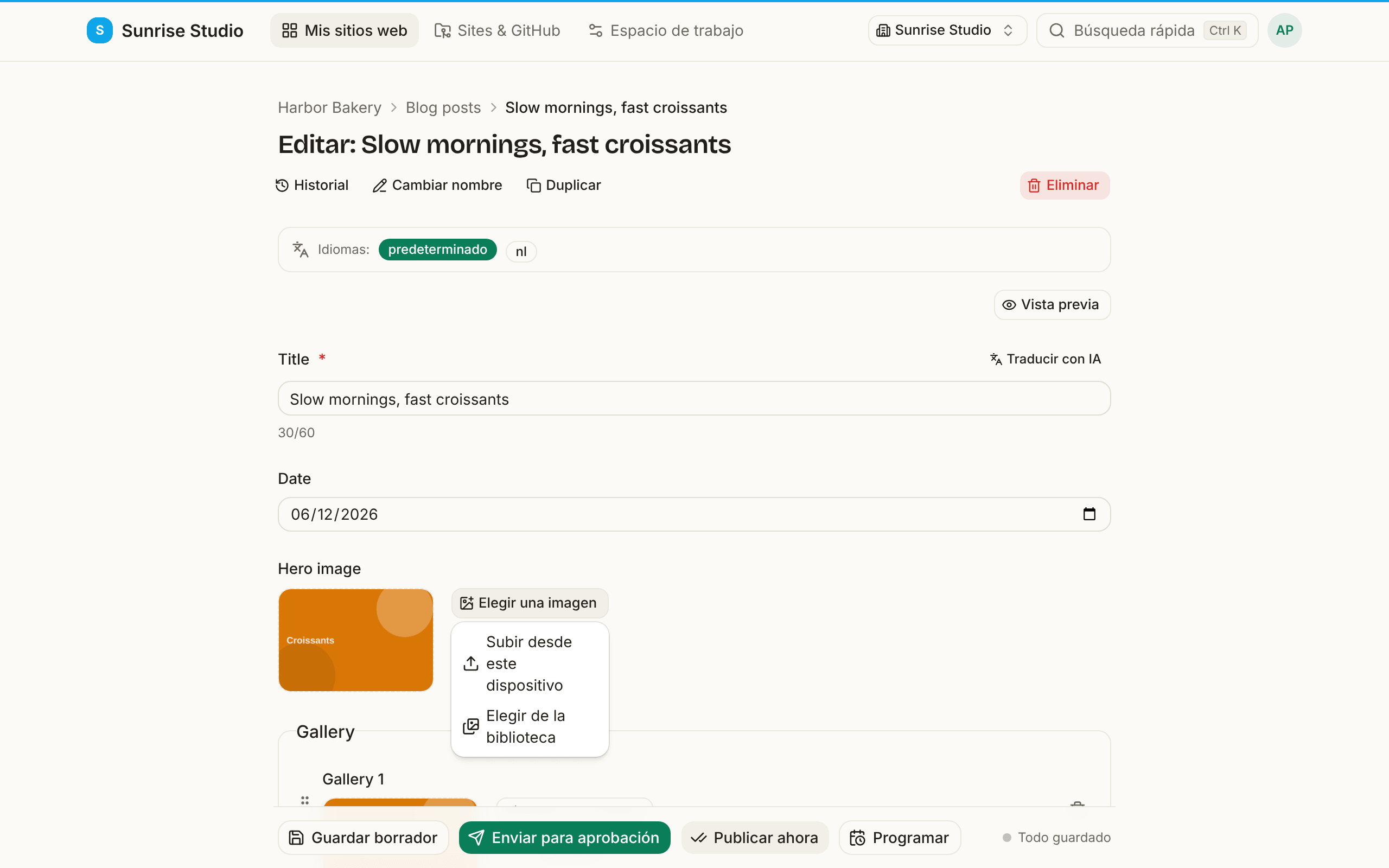The height and width of the screenshot is (868, 1389).
Task: Click the Gallery 1 drag handle icon
Action: [305, 800]
